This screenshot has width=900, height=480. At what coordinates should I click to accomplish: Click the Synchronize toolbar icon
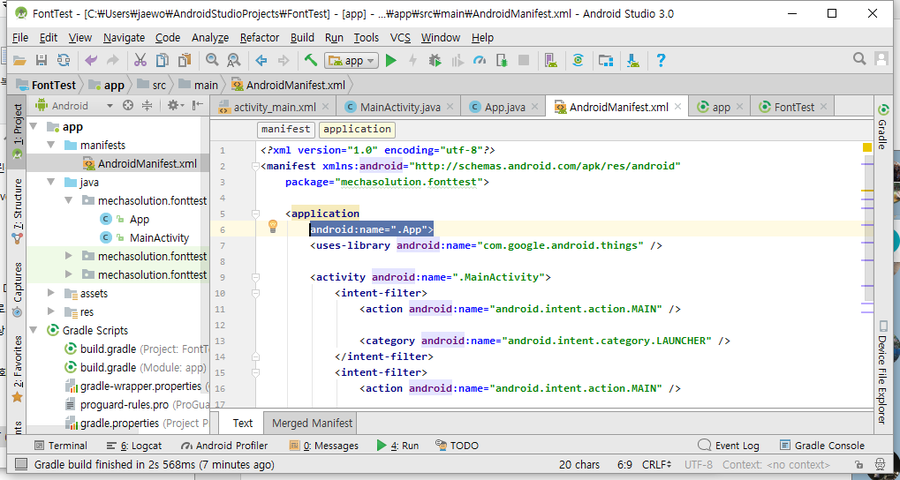point(63,60)
